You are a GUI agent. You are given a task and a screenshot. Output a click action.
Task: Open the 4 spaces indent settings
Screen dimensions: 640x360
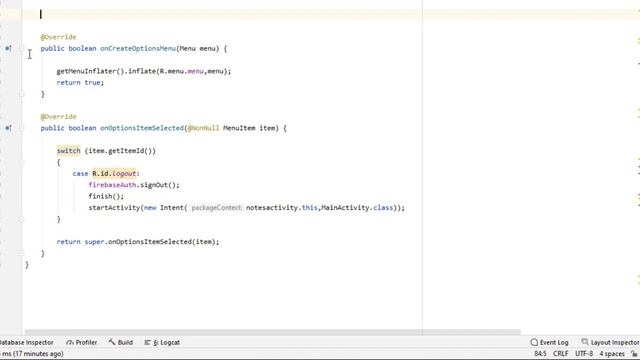pos(612,354)
